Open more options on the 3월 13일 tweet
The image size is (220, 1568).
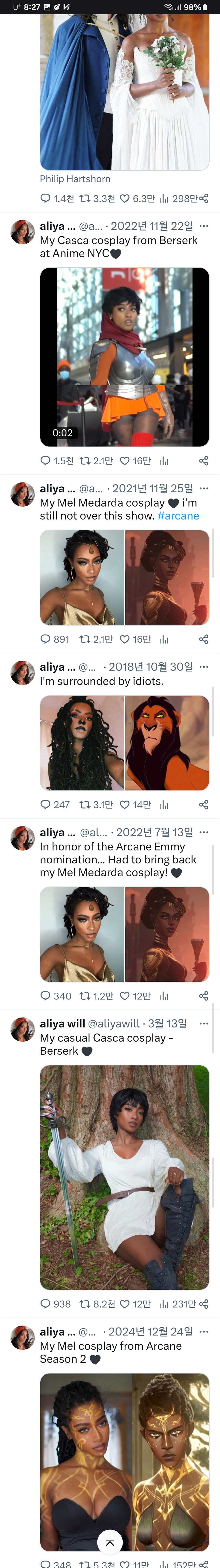coord(204,1023)
